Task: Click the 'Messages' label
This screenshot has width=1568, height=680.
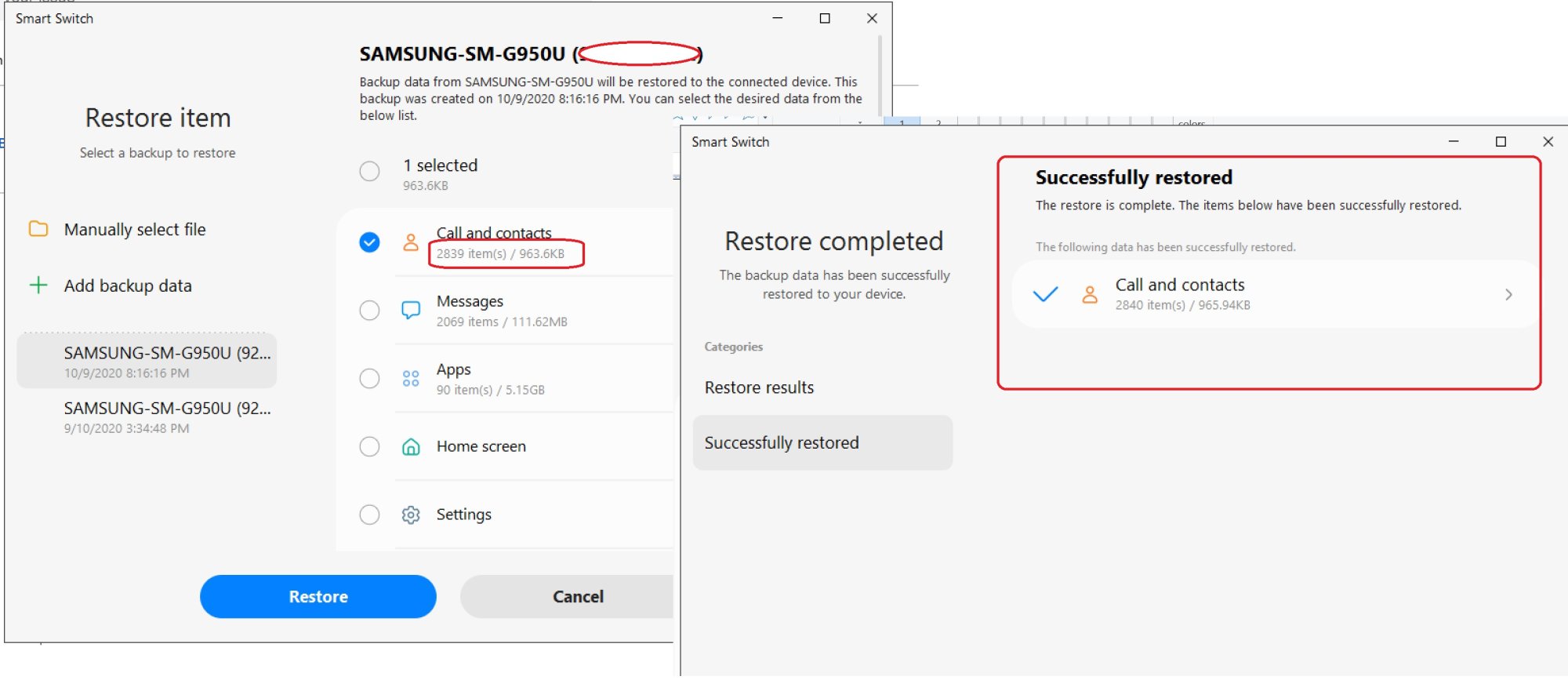Action: [470, 301]
